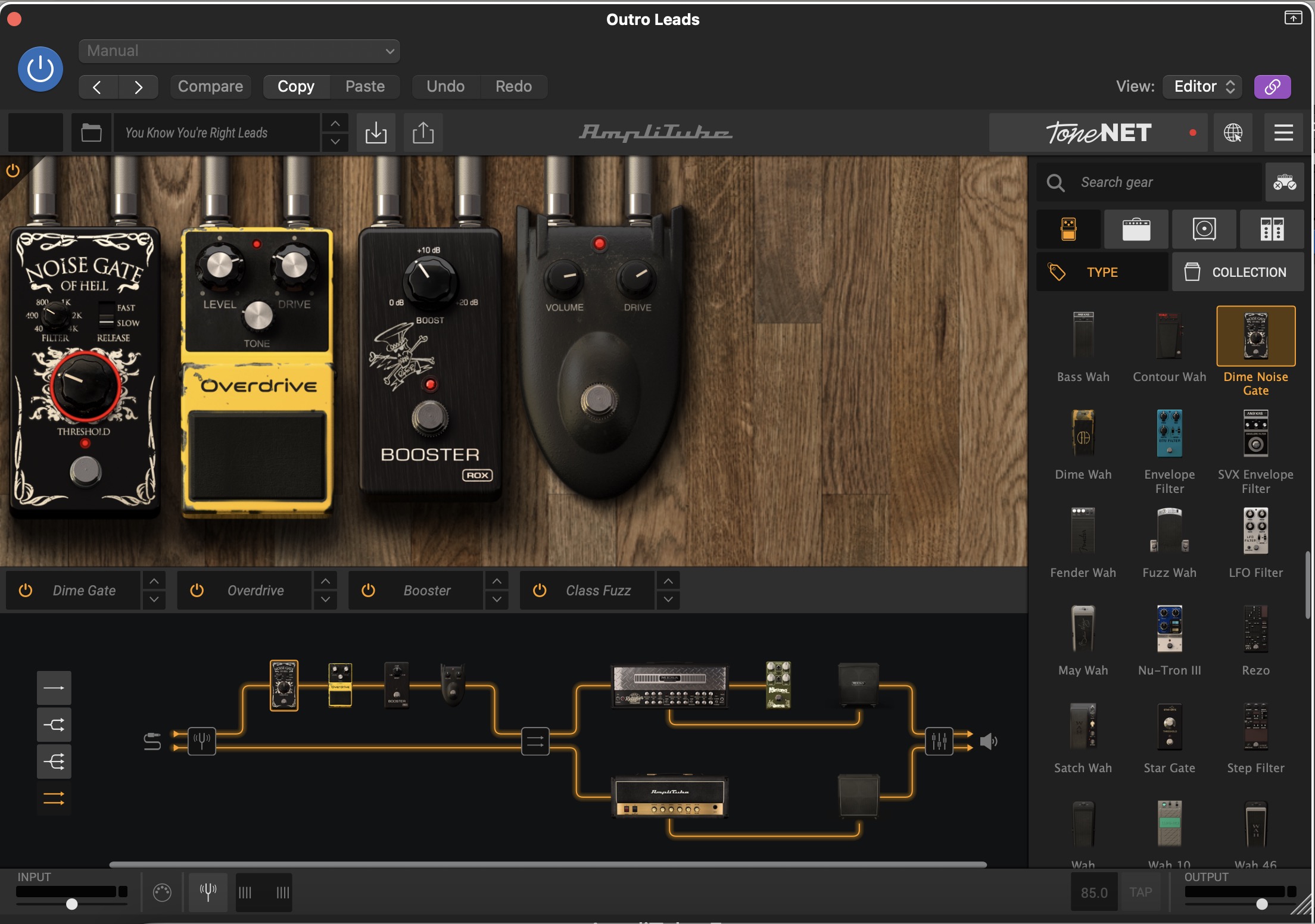The height and width of the screenshot is (924, 1315).
Task: Select the Stomp pedal gear category tab
Action: 1068,229
